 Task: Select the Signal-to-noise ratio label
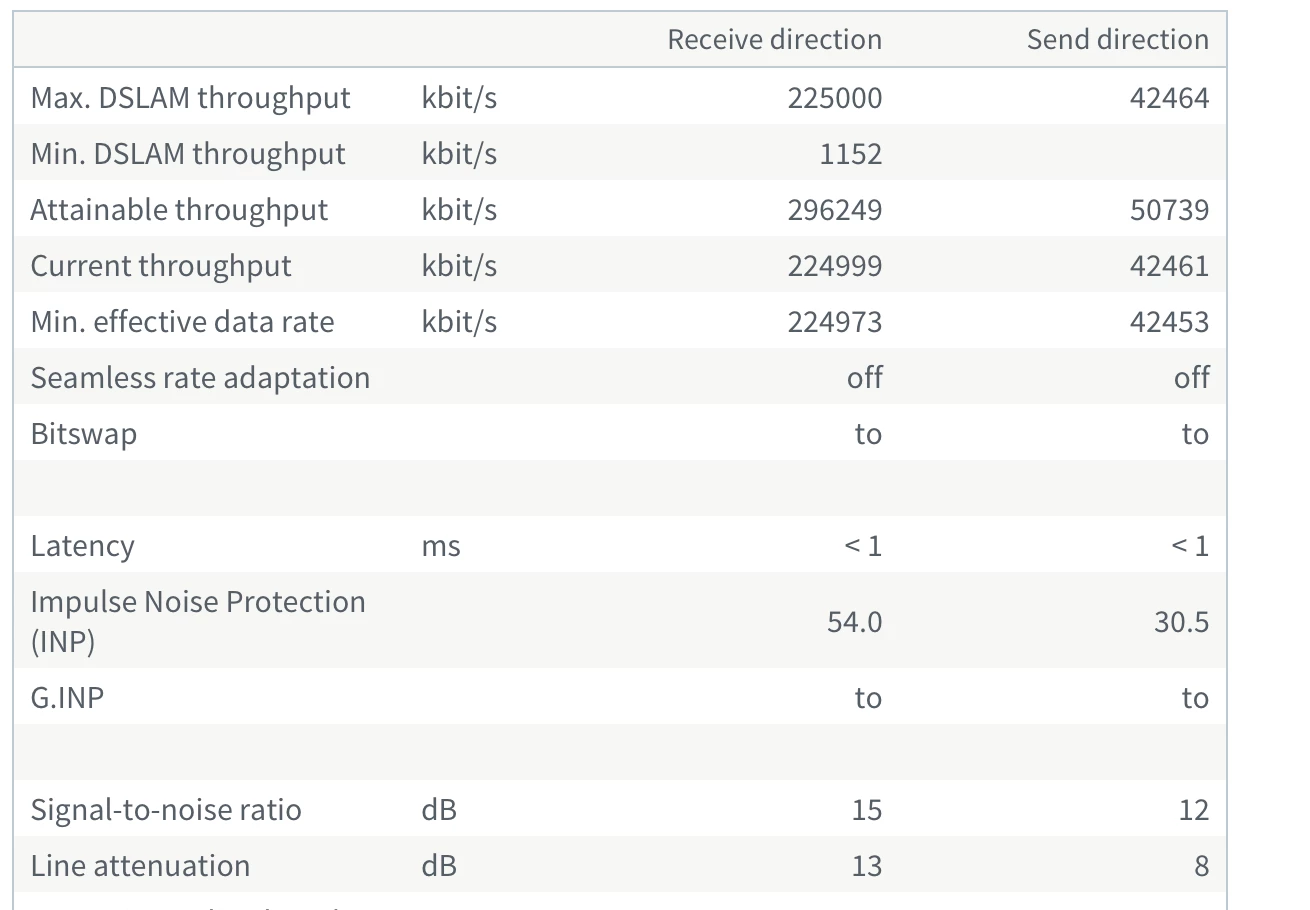166,810
